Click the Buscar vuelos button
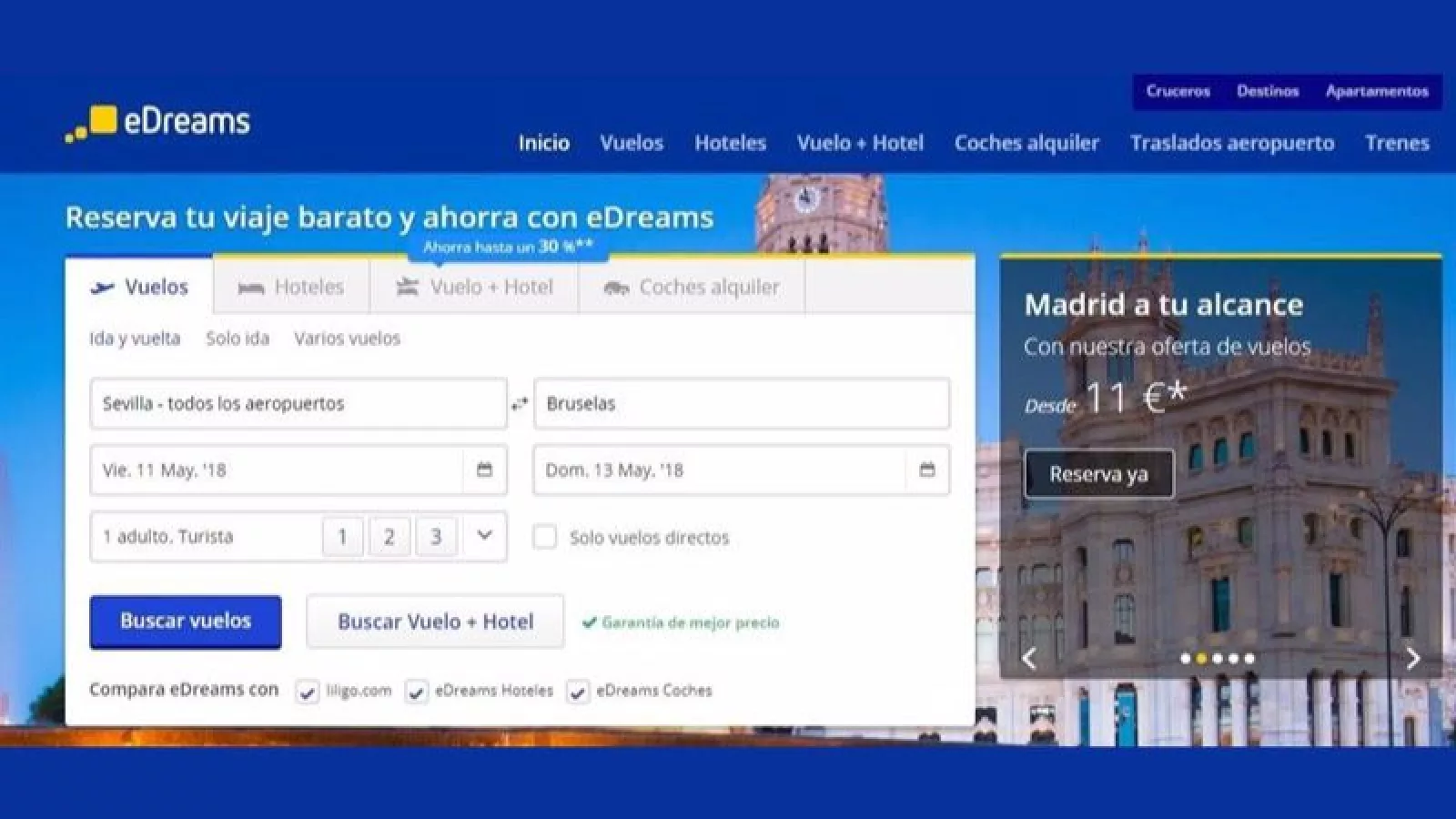 (x=186, y=622)
